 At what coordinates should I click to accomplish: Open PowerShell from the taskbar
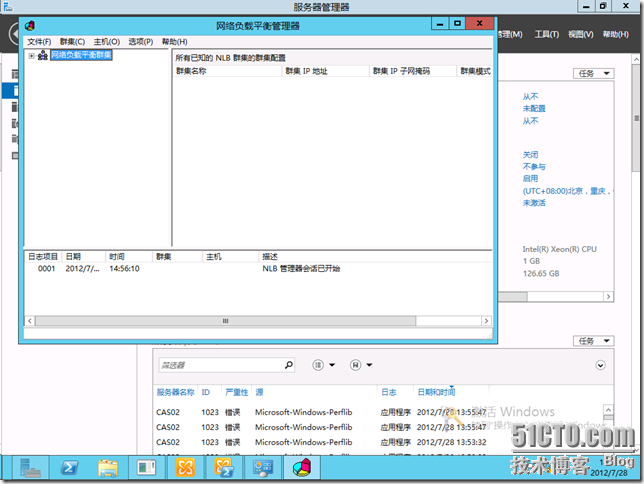click(69, 468)
